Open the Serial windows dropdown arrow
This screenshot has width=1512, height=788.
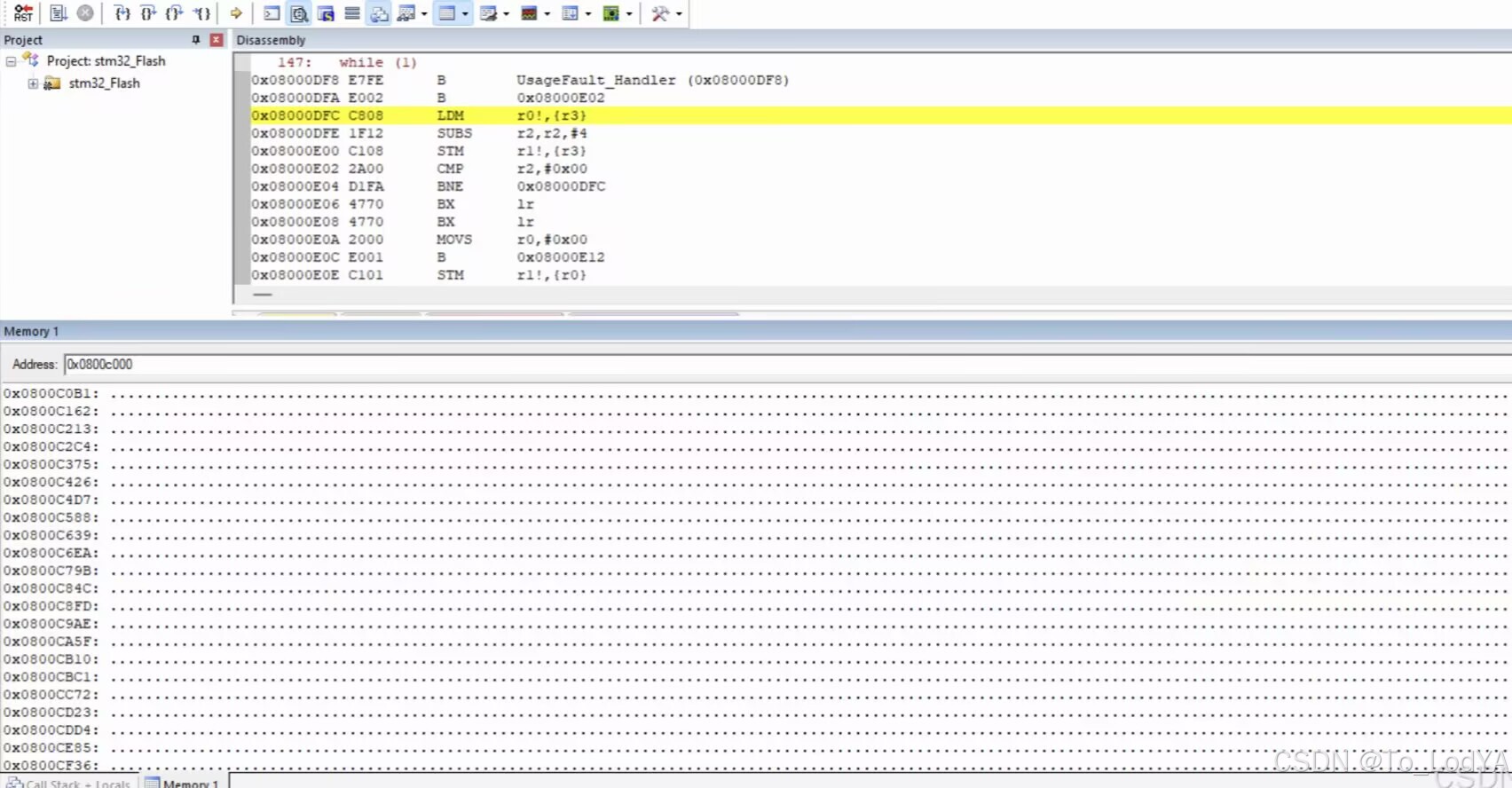click(x=506, y=14)
